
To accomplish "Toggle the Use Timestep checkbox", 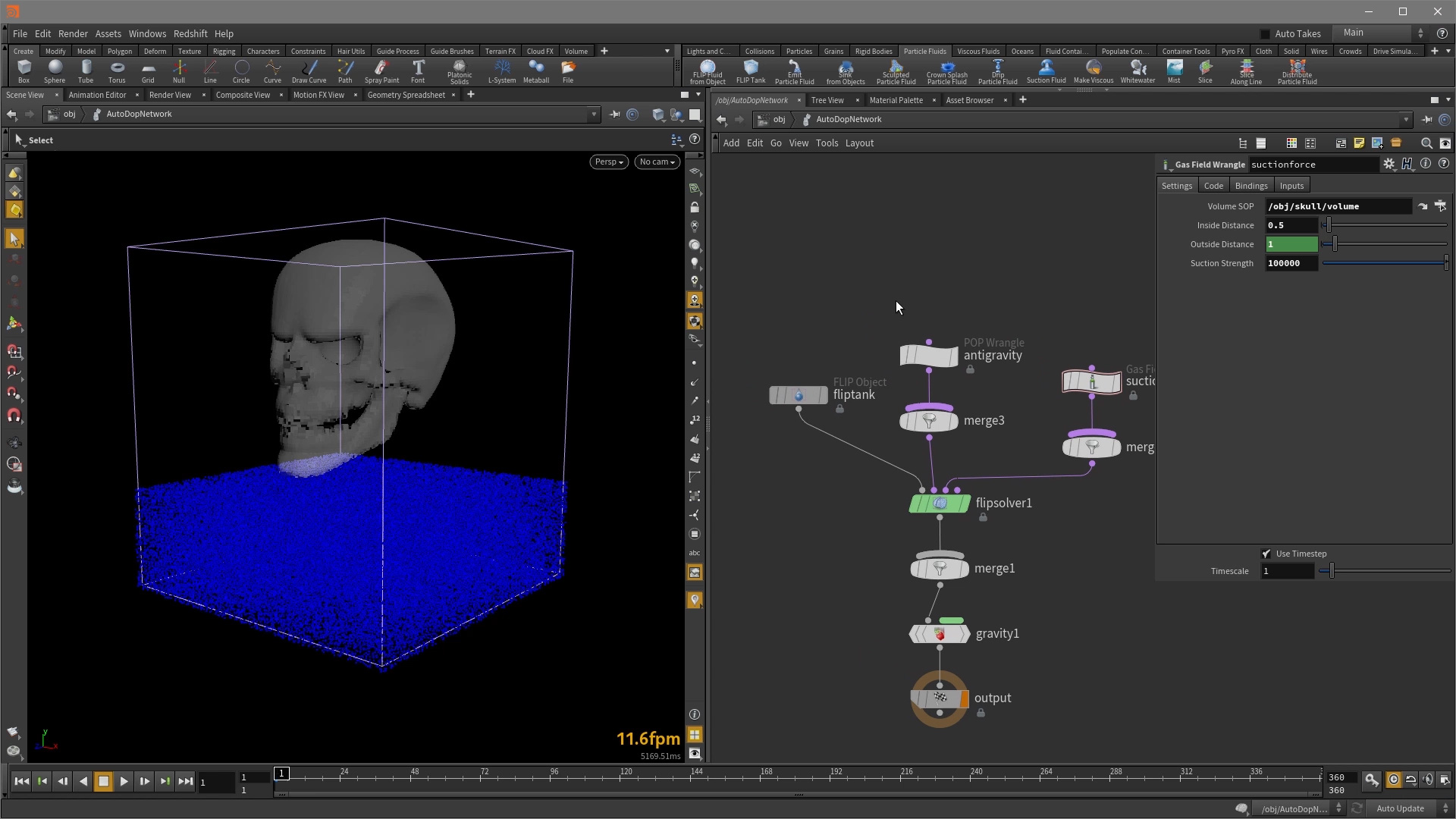I will tap(1266, 554).
